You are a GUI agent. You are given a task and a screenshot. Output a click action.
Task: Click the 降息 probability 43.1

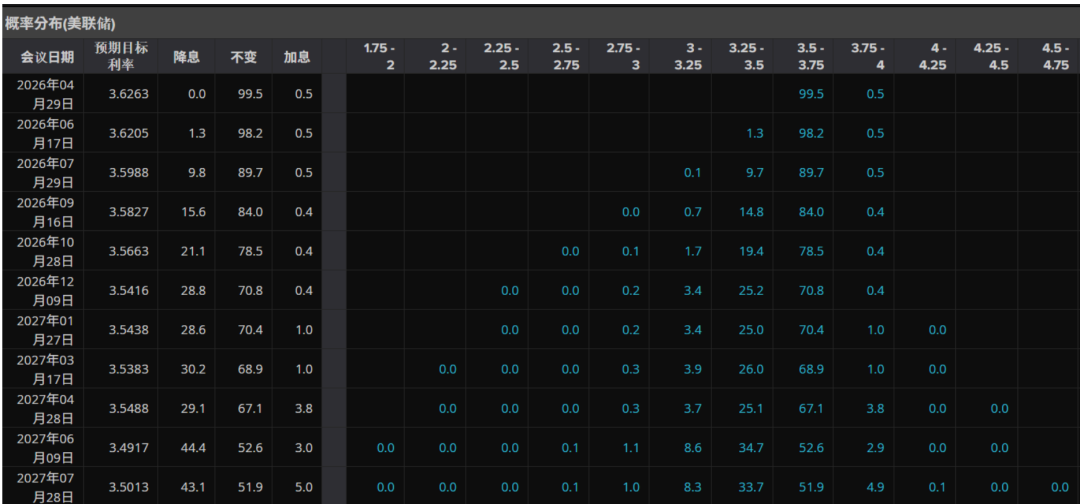pyautogui.click(x=194, y=487)
